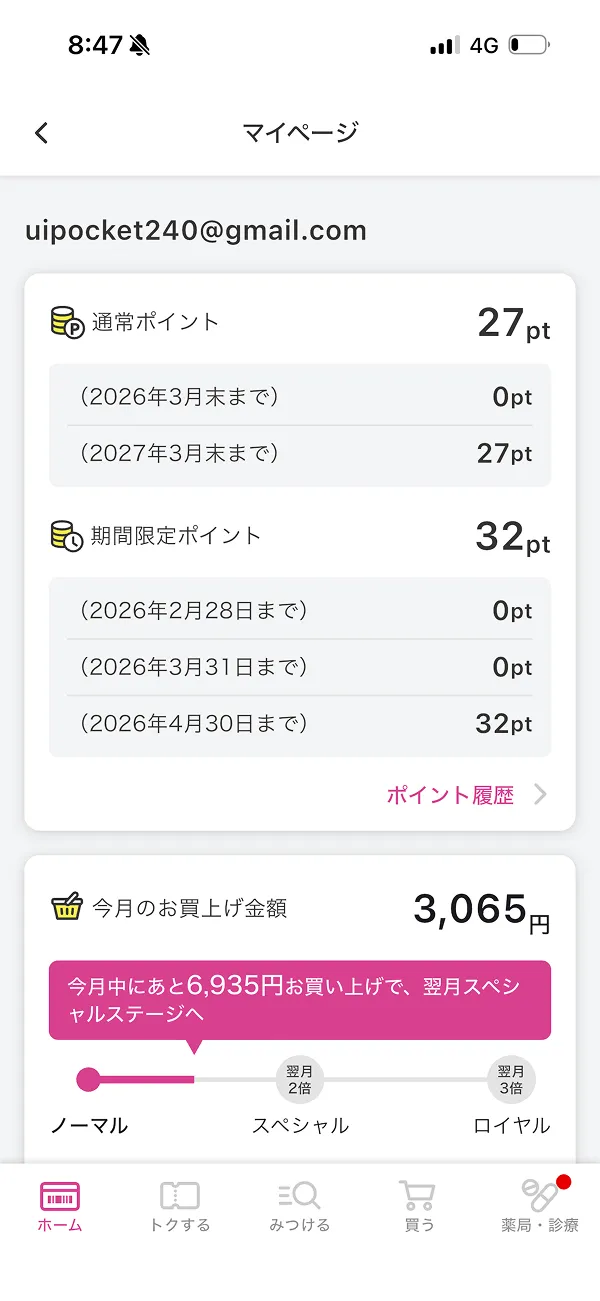The width and height of the screenshot is (600, 1301).
Task: Open ポイント履歴 via its chevron arrow
Action: point(540,794)
